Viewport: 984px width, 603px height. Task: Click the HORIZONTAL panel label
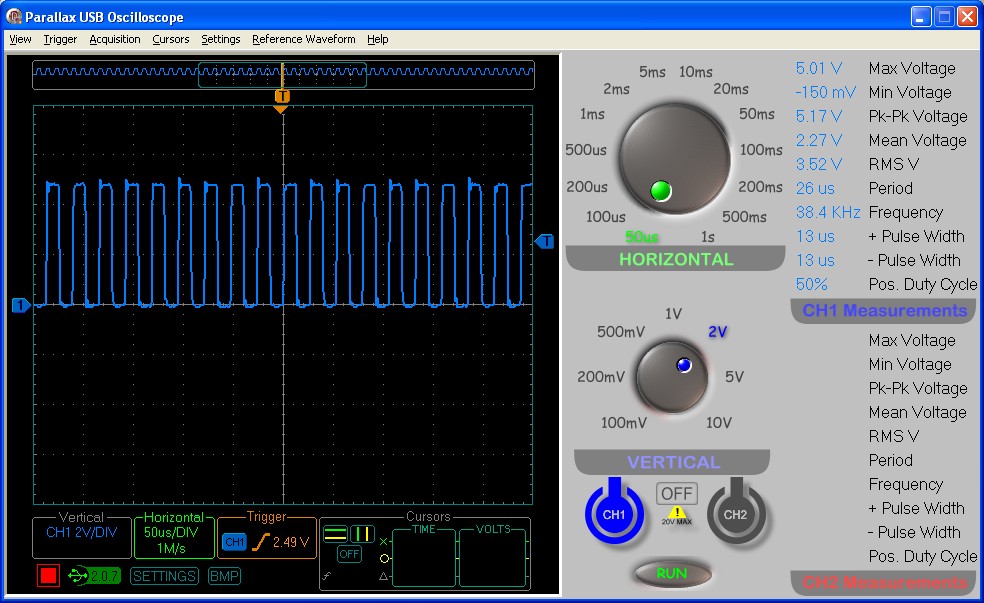[x=676, y=259]
